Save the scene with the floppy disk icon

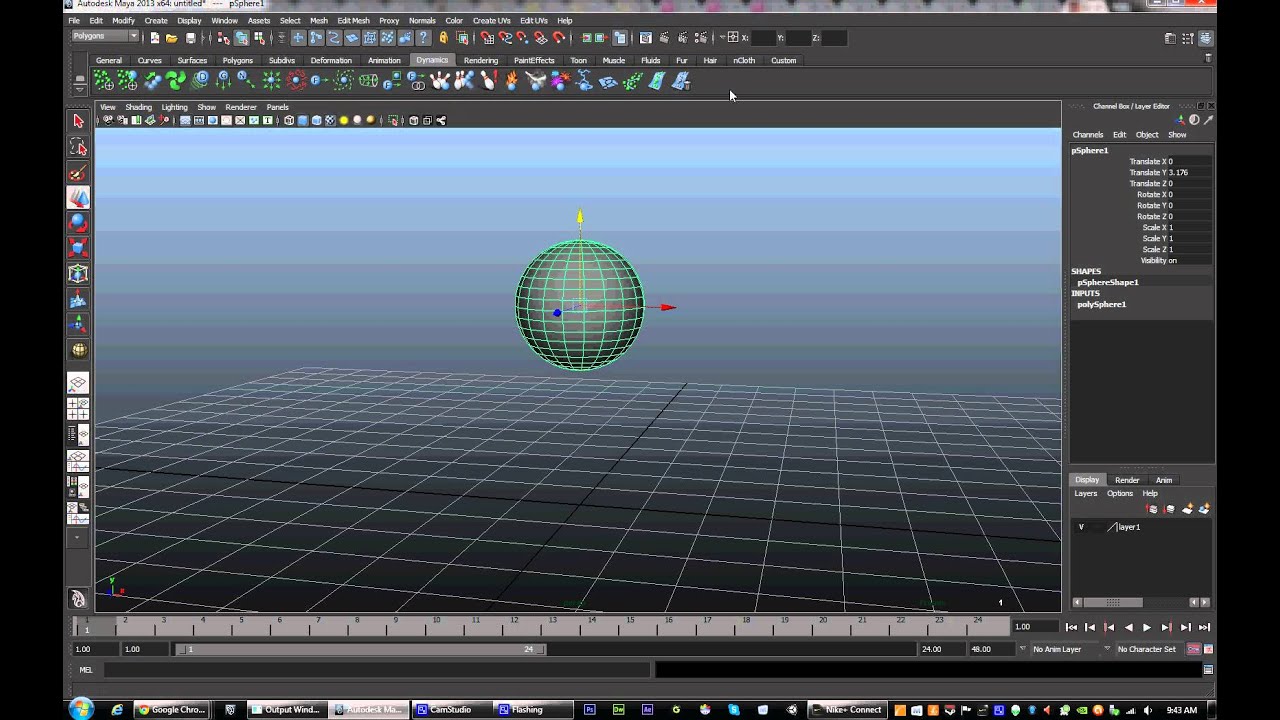click(x=190, y=38)
